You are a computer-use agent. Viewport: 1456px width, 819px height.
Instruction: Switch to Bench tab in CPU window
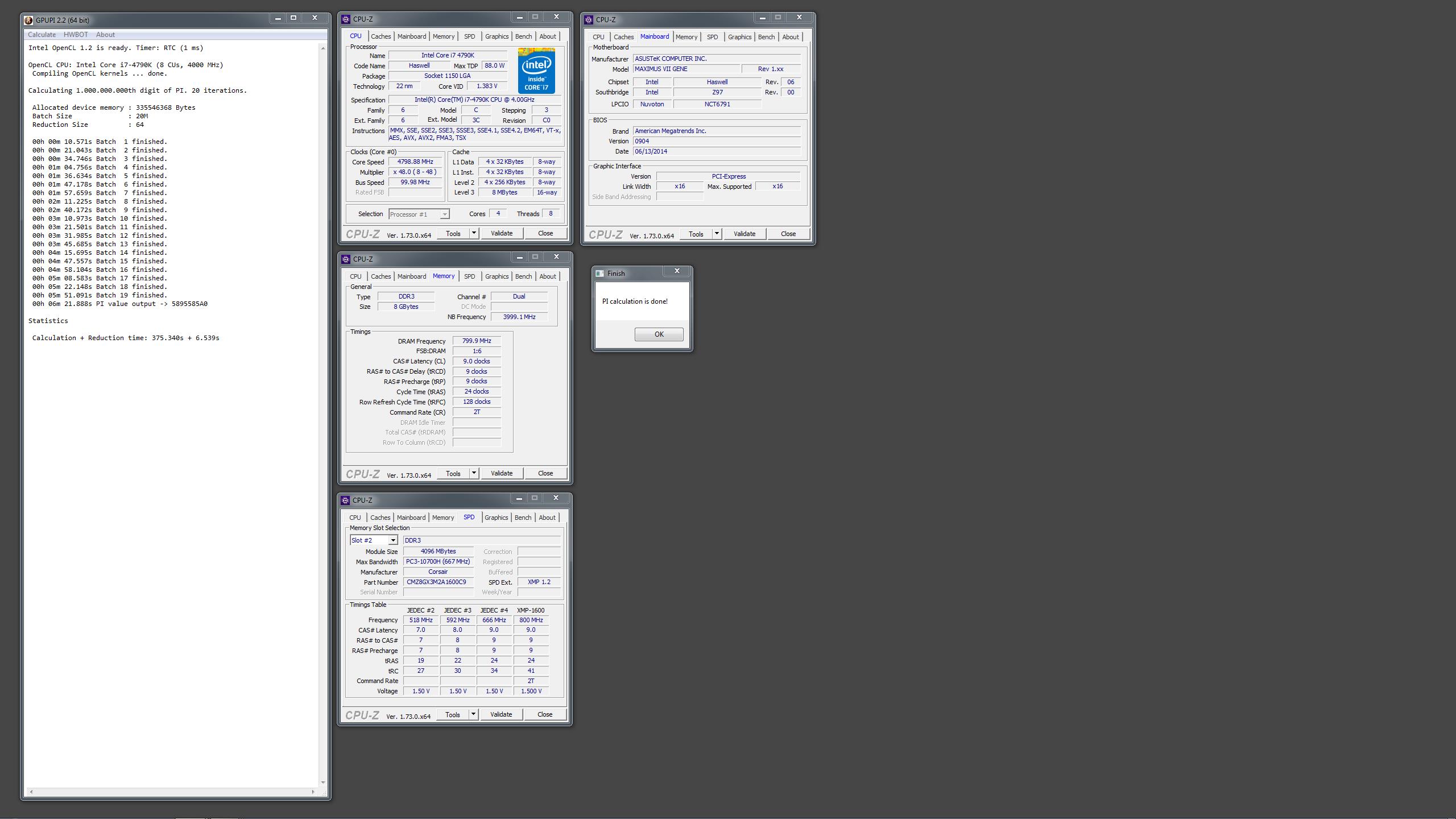point(523,36)
